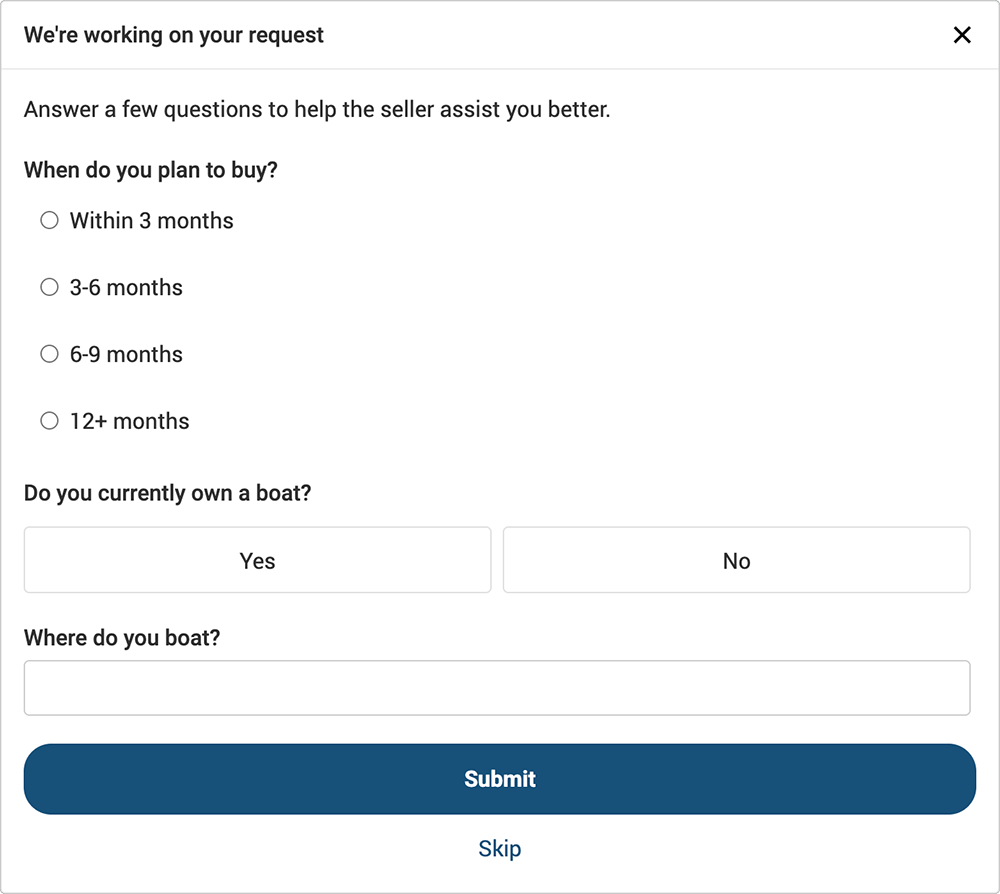1000x894 pixels.
Task: Choose '6-9 months' under 'When do you plan to buy?'
Action: click(x=49, y=353)
